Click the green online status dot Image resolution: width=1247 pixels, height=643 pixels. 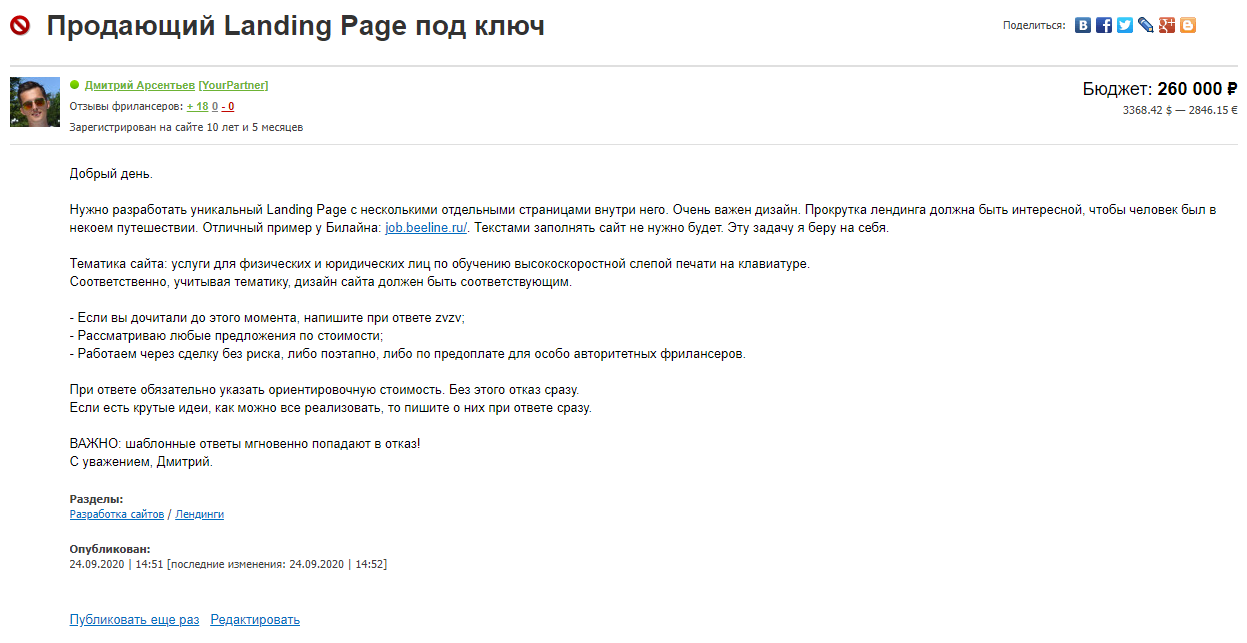click(75, 85)
